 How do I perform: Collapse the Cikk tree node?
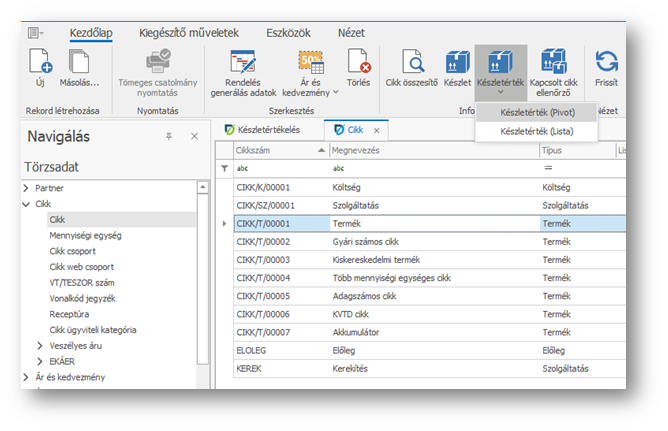click(26, 203)
